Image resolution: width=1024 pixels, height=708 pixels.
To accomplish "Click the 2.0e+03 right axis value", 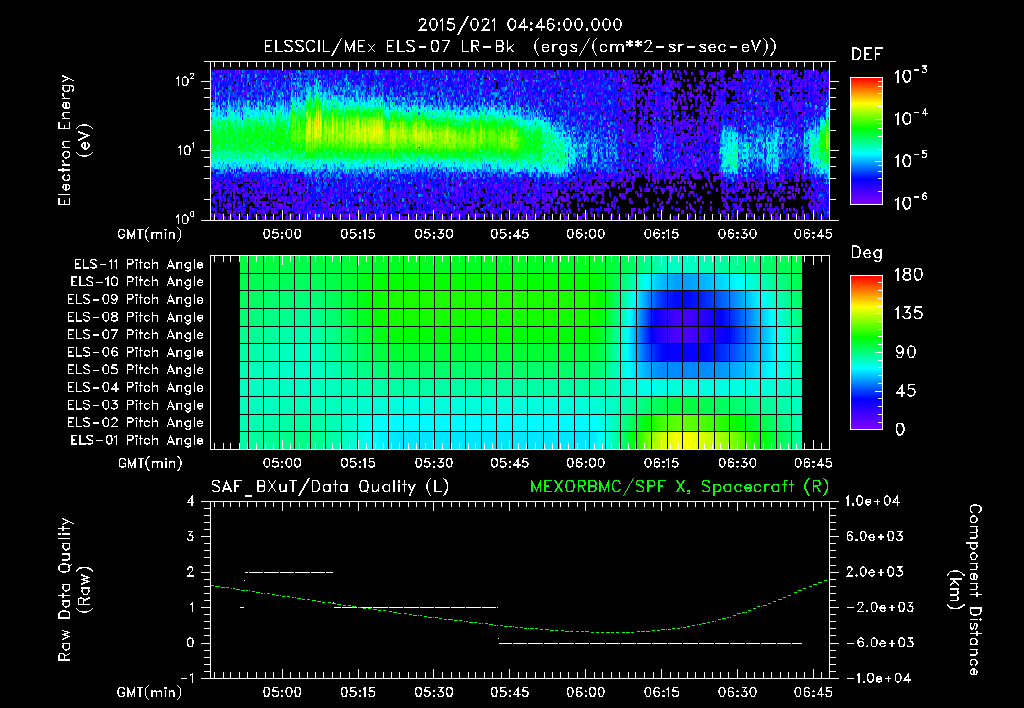I will point(875,572).
